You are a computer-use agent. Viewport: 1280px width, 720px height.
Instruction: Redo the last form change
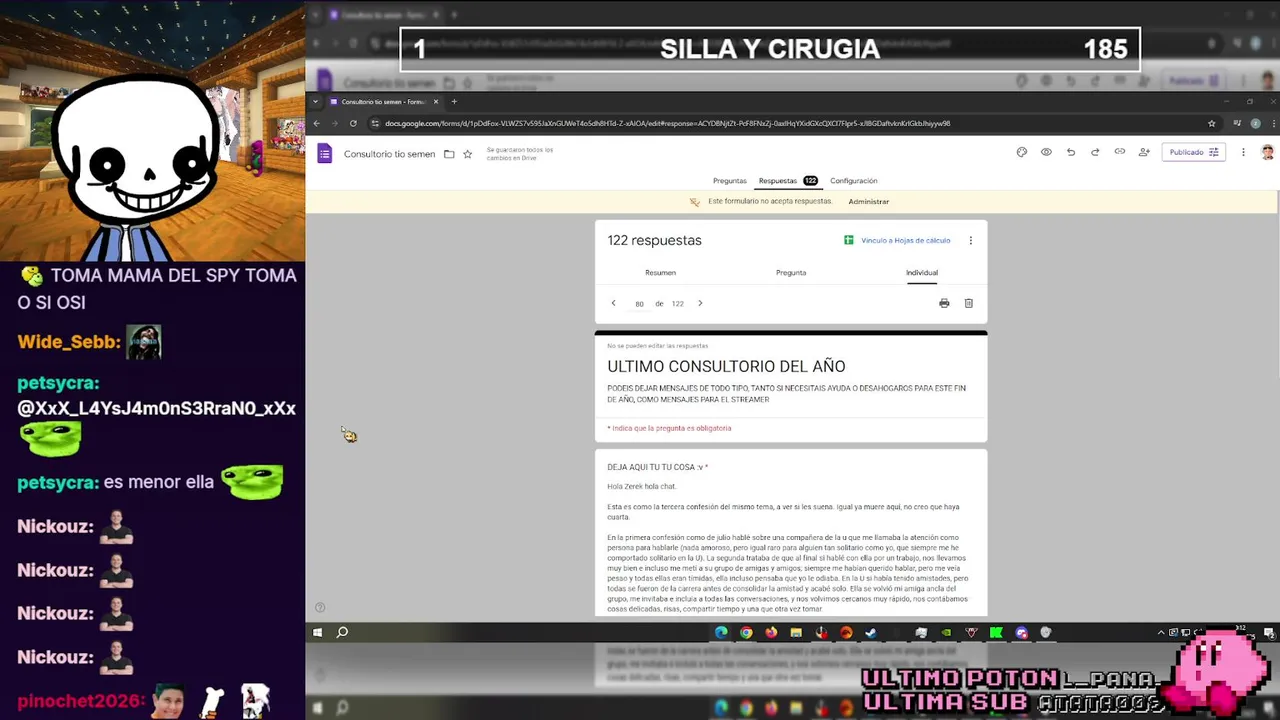click(1095, 152)
